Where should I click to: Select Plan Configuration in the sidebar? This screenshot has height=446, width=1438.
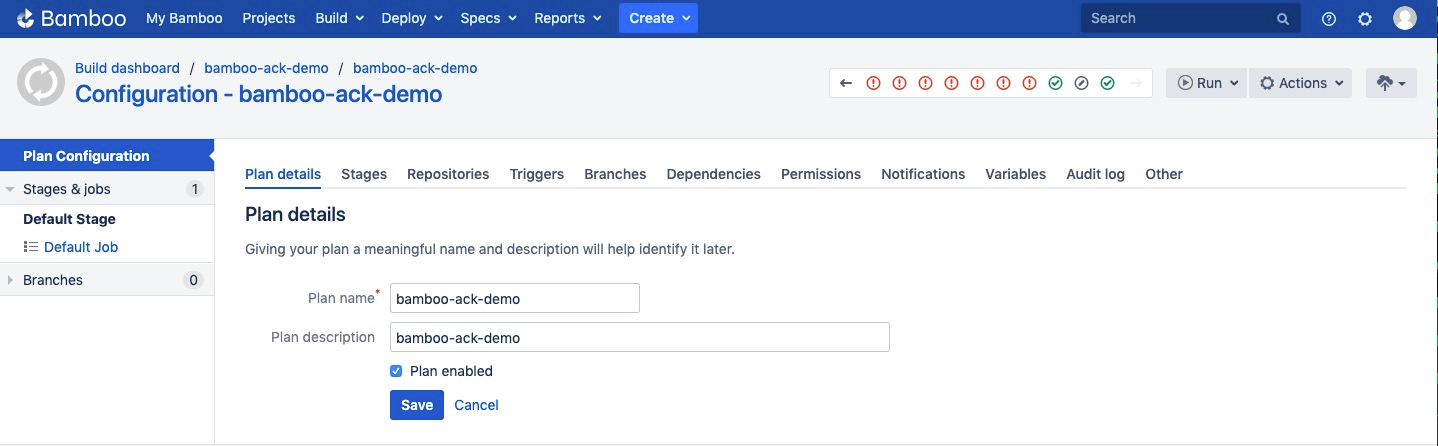click(x=107, y=156)
